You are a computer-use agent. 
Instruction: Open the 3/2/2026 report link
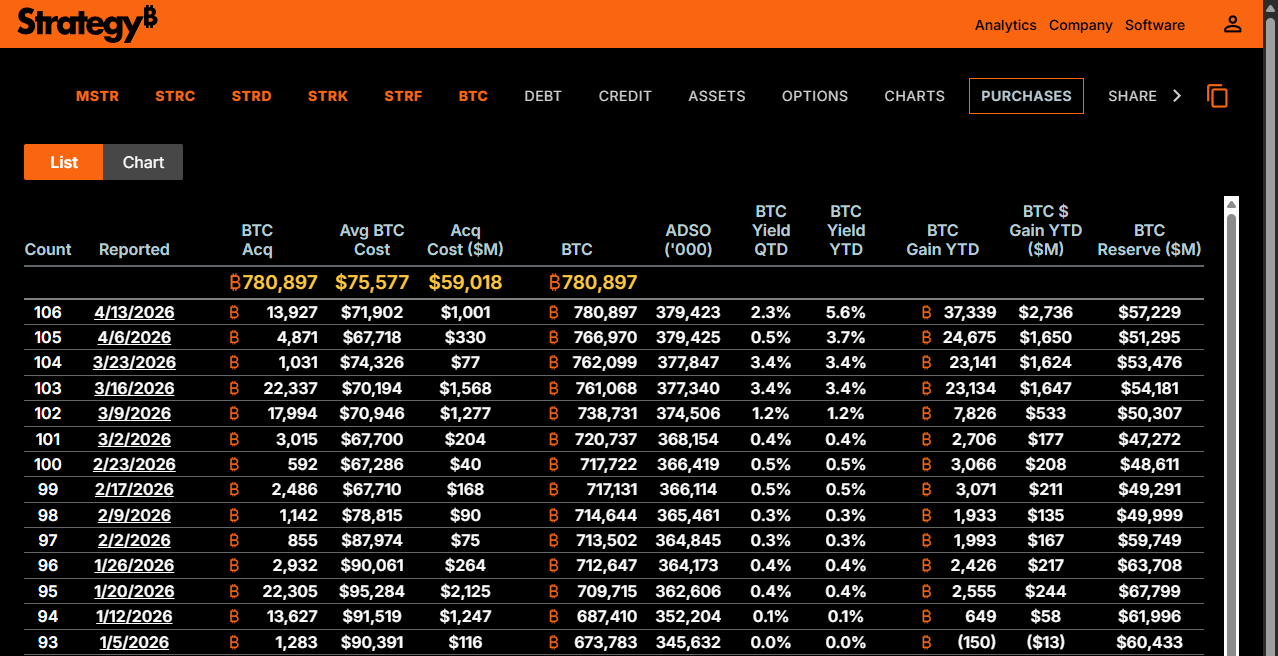coord(134,439)
